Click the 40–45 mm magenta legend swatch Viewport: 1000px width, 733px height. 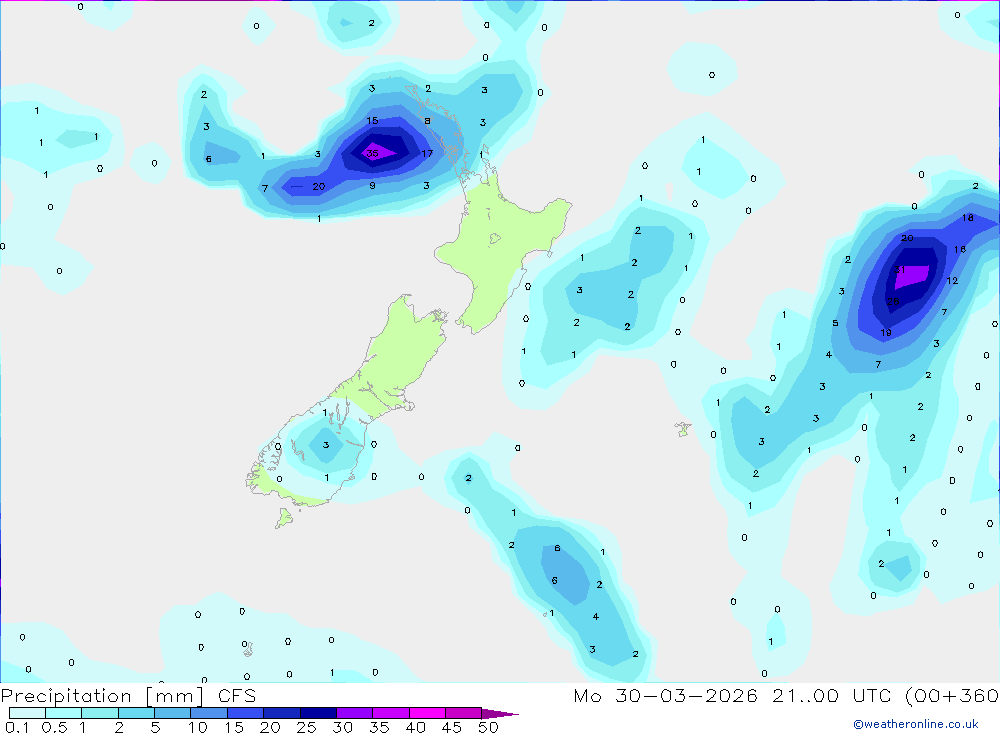pos(427,713)
